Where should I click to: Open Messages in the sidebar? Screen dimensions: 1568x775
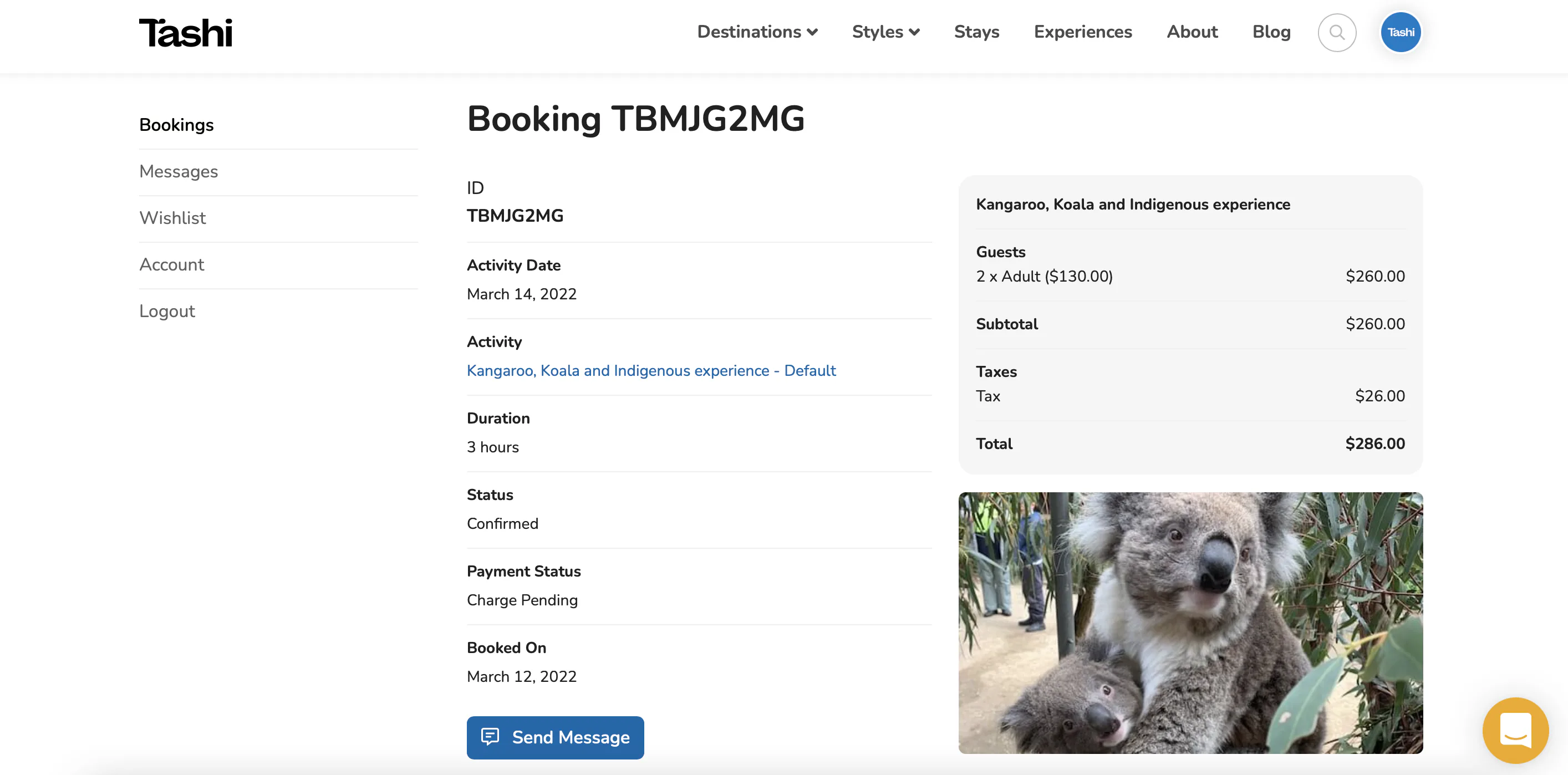(x=179, y=172)
